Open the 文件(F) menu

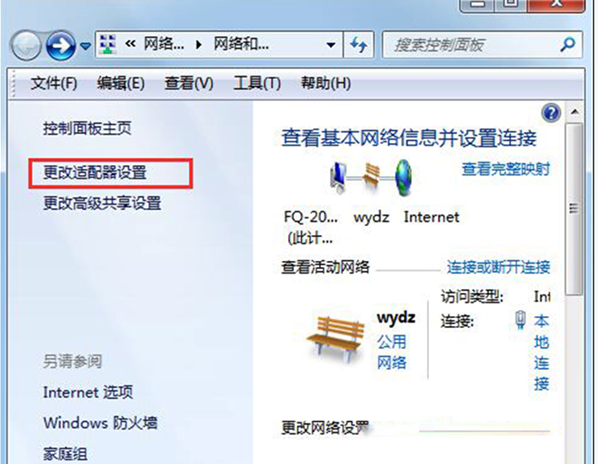54,83
